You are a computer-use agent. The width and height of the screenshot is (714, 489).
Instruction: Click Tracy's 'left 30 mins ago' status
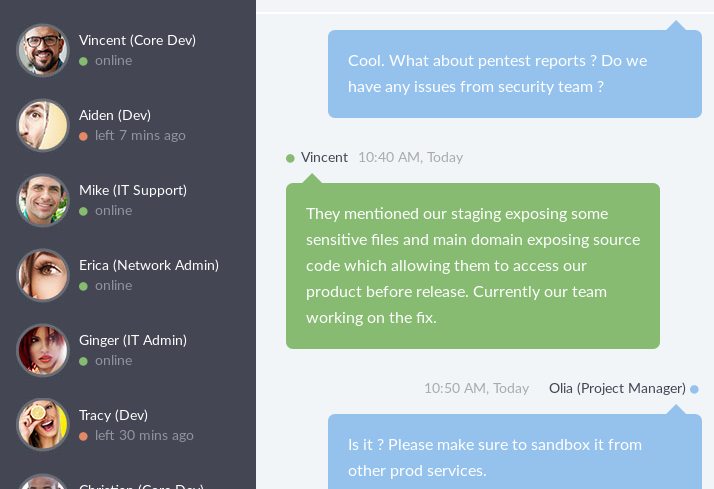coord(144,435)
